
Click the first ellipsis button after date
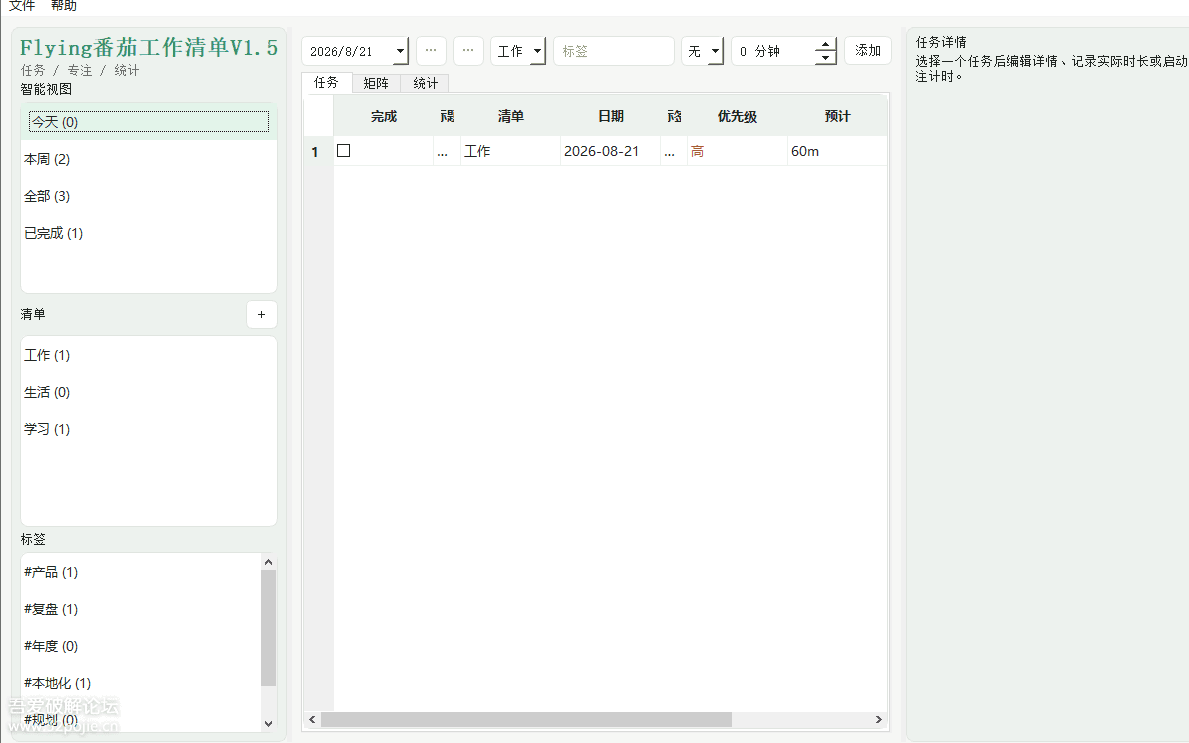point(431,51)
